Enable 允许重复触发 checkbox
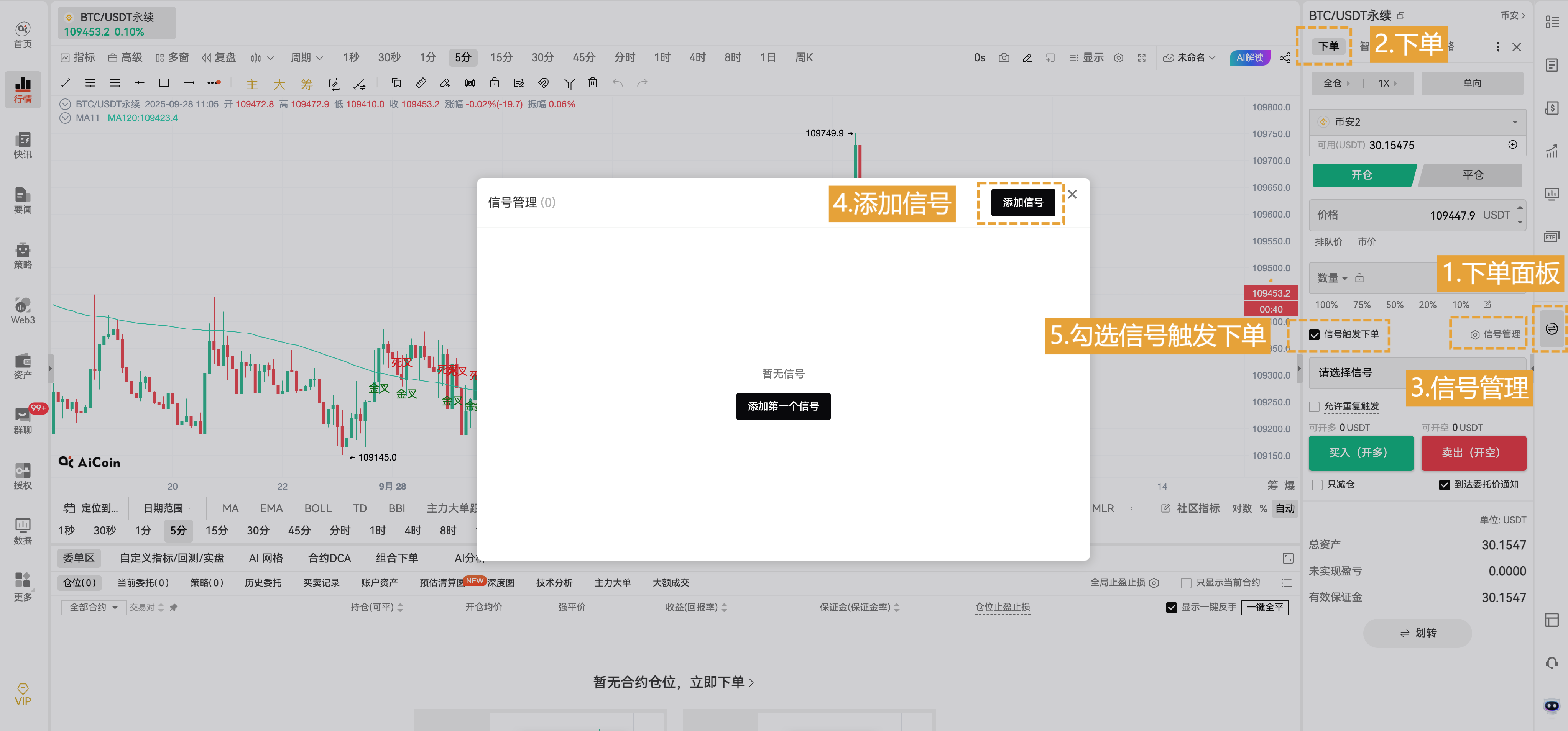The image size is (1568, 731). pos(1314,406)
